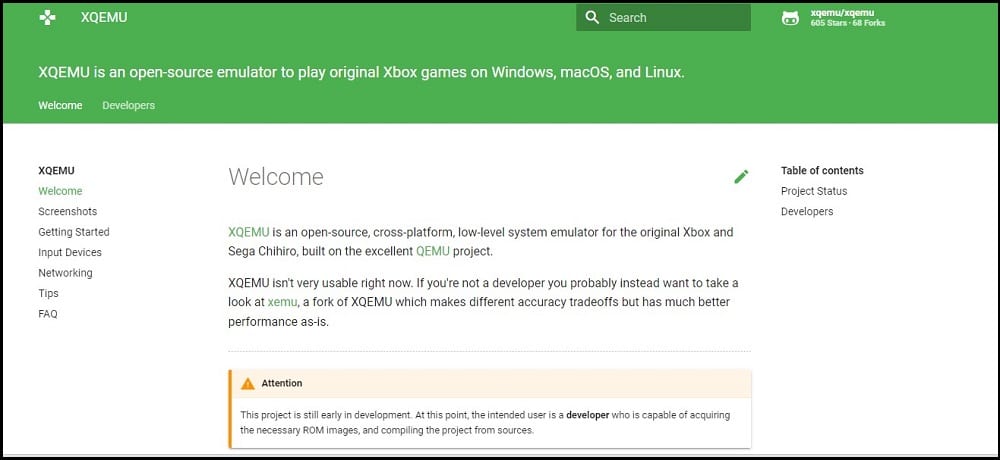Click the bold word developer in the notice
This screenshot has height=460, width=1000.
(587, 415)
